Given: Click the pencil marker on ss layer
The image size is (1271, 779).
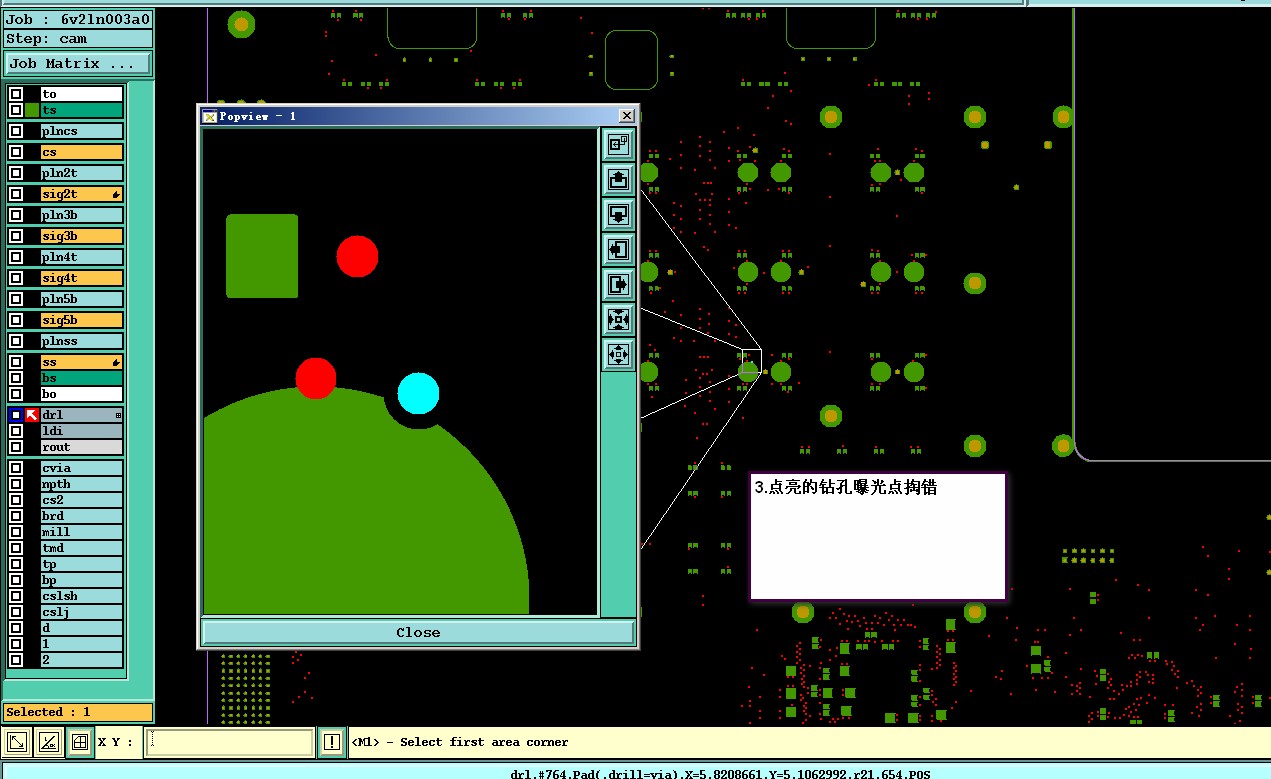Looking at the screenshot, I should [x=117, y=362].
